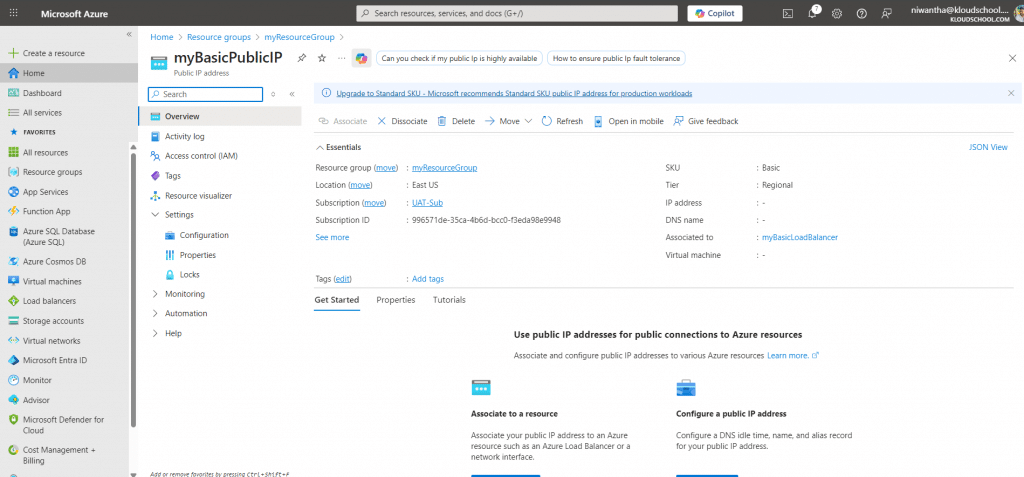This screenshot has width=1024, height=477.
Task: Open the notifications bell icon
Action: coord(812,13)
